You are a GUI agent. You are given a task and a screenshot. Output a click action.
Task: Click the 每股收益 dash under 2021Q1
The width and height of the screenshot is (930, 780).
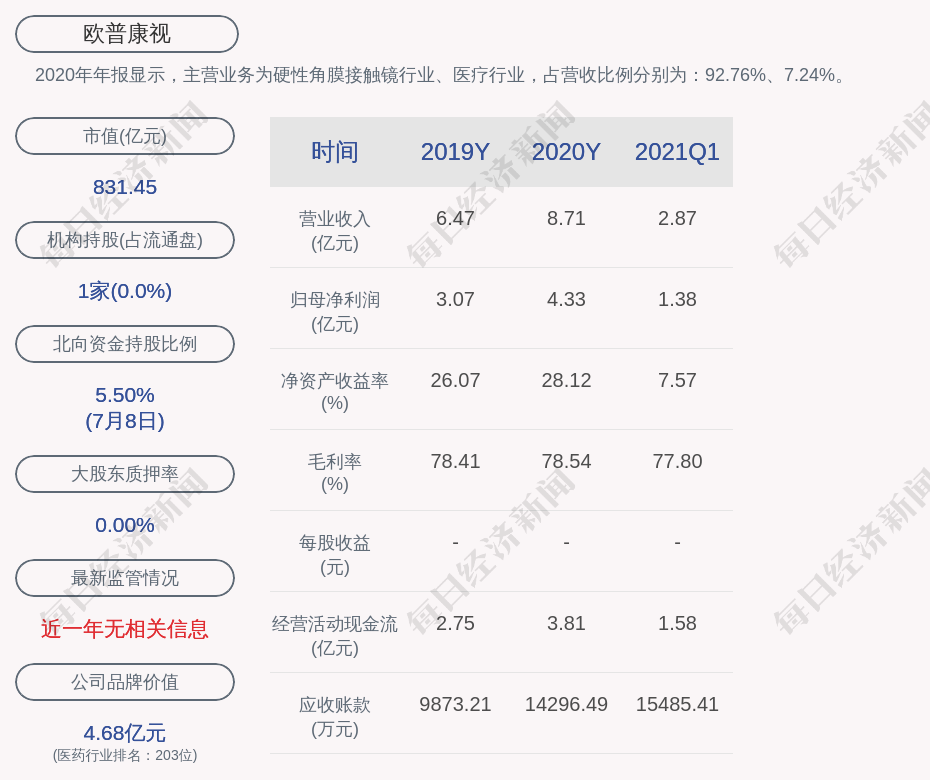[677, 542]
